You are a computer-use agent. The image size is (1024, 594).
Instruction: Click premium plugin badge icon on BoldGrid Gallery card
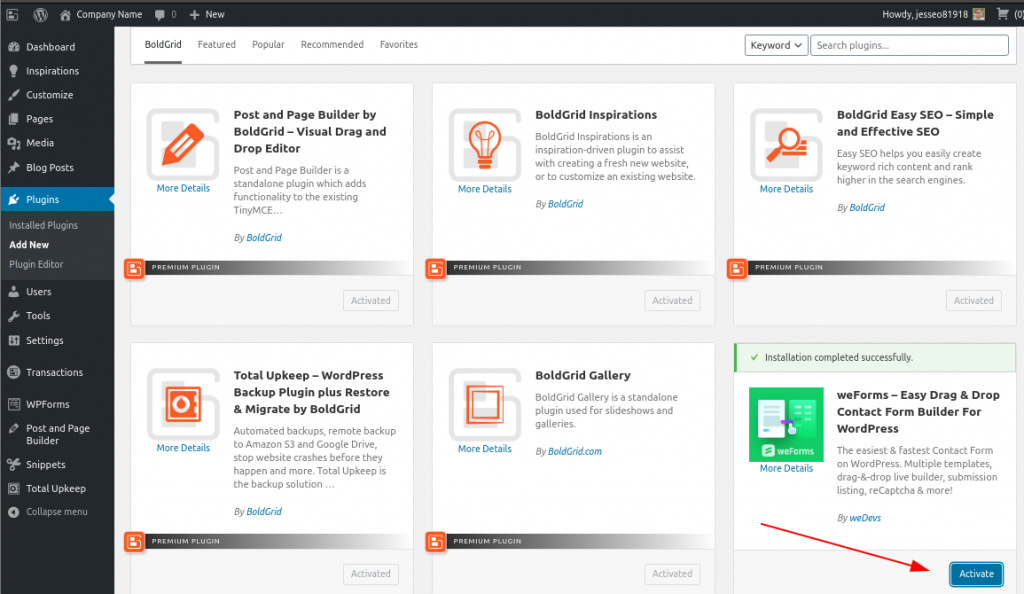tap(436, 541)
